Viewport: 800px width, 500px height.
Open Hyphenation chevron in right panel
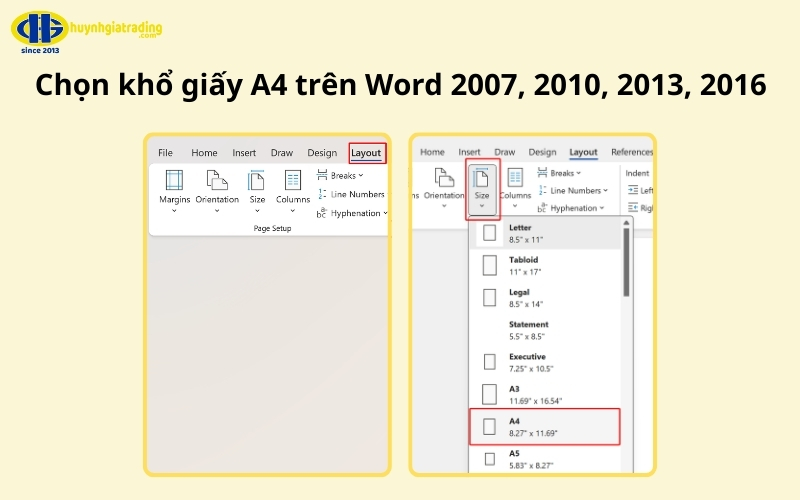(x=602, y=208)
